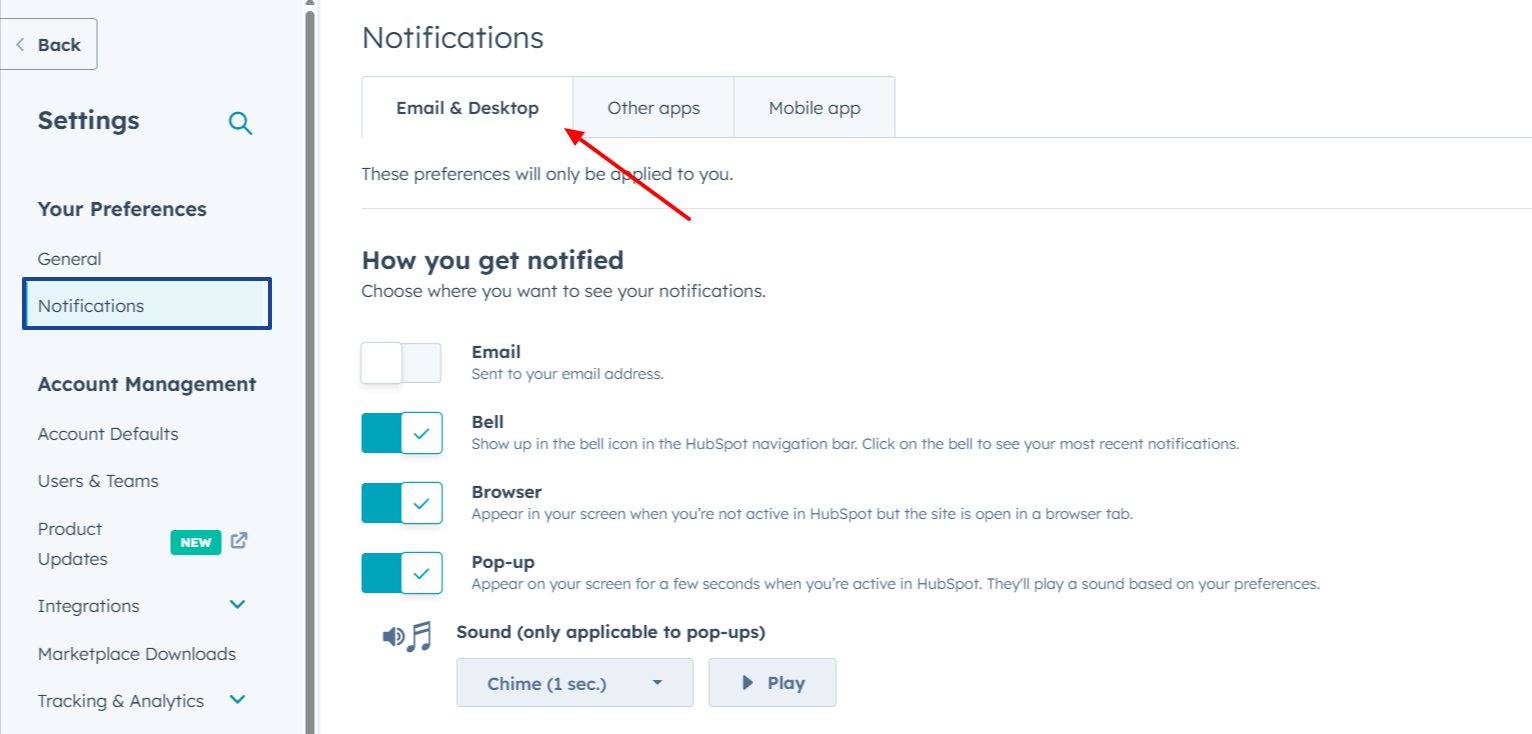The width and height of the screenshot is (1532, 734).
Task: Turn off the Bell notifications toggle
Action: point(401,433)
